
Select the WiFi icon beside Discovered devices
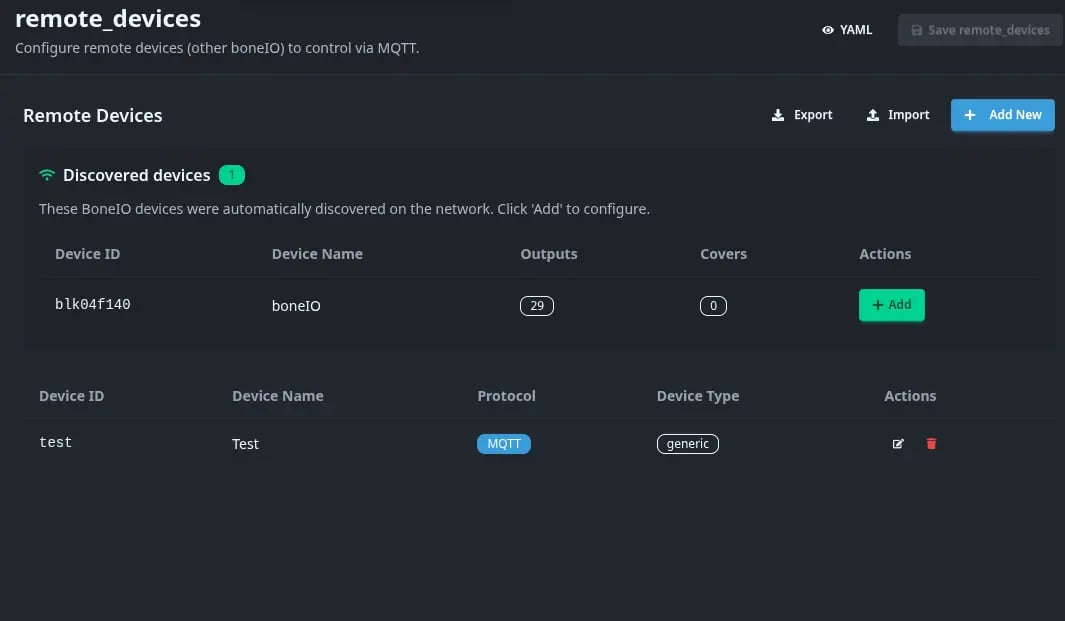pos(46,174)
